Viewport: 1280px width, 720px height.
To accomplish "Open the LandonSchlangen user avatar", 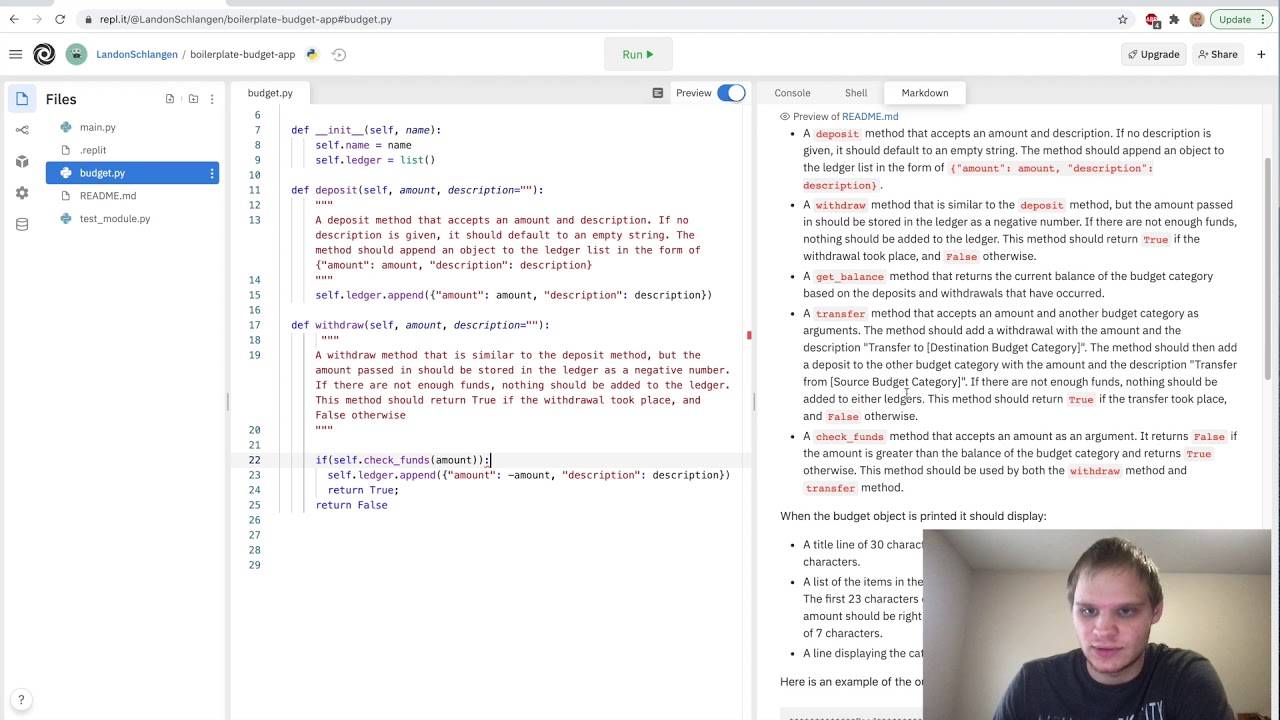I will point(76,54).
